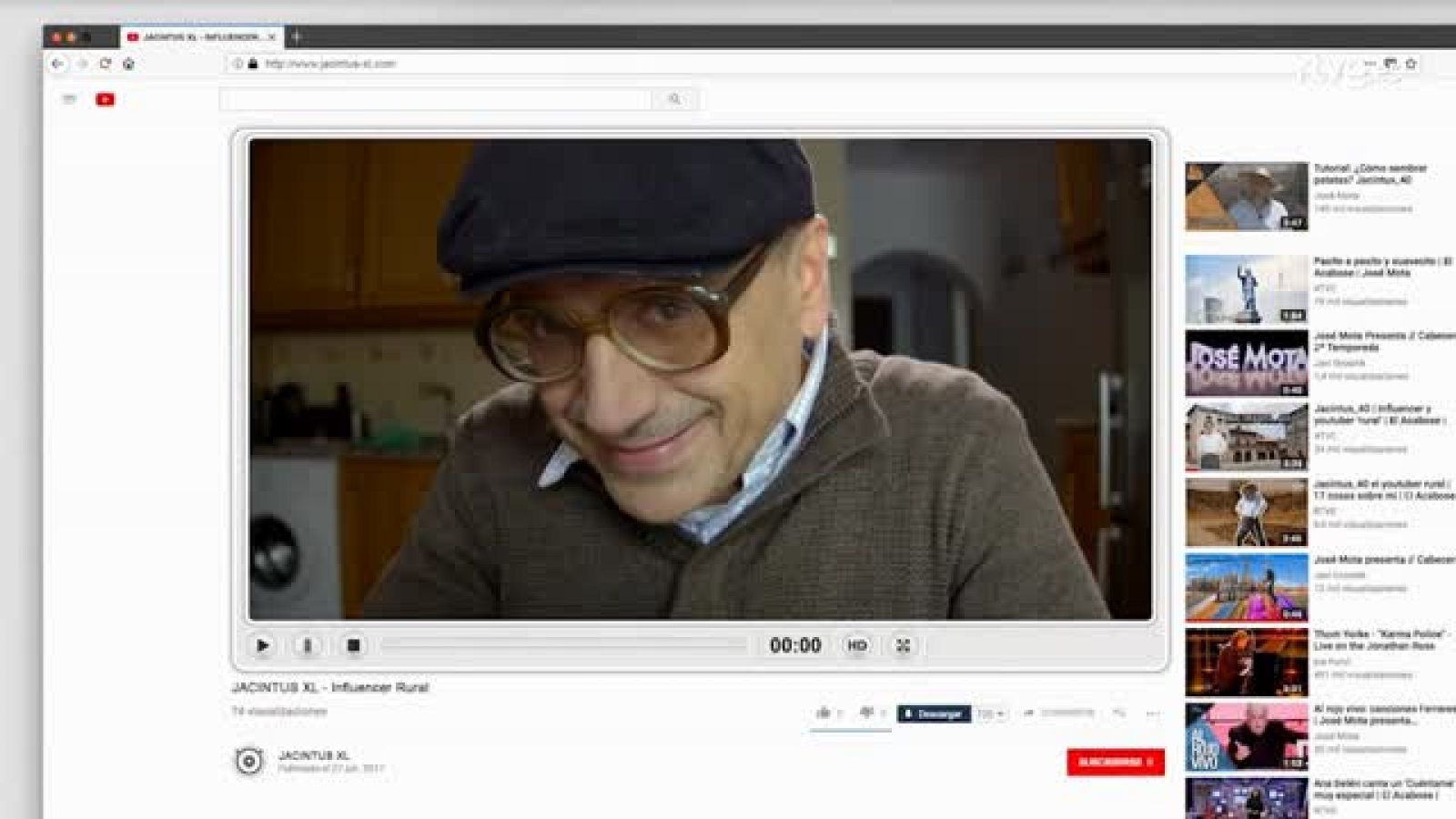Stop the video with the square button
The image size is (1456, 819).
coord(354,645)
